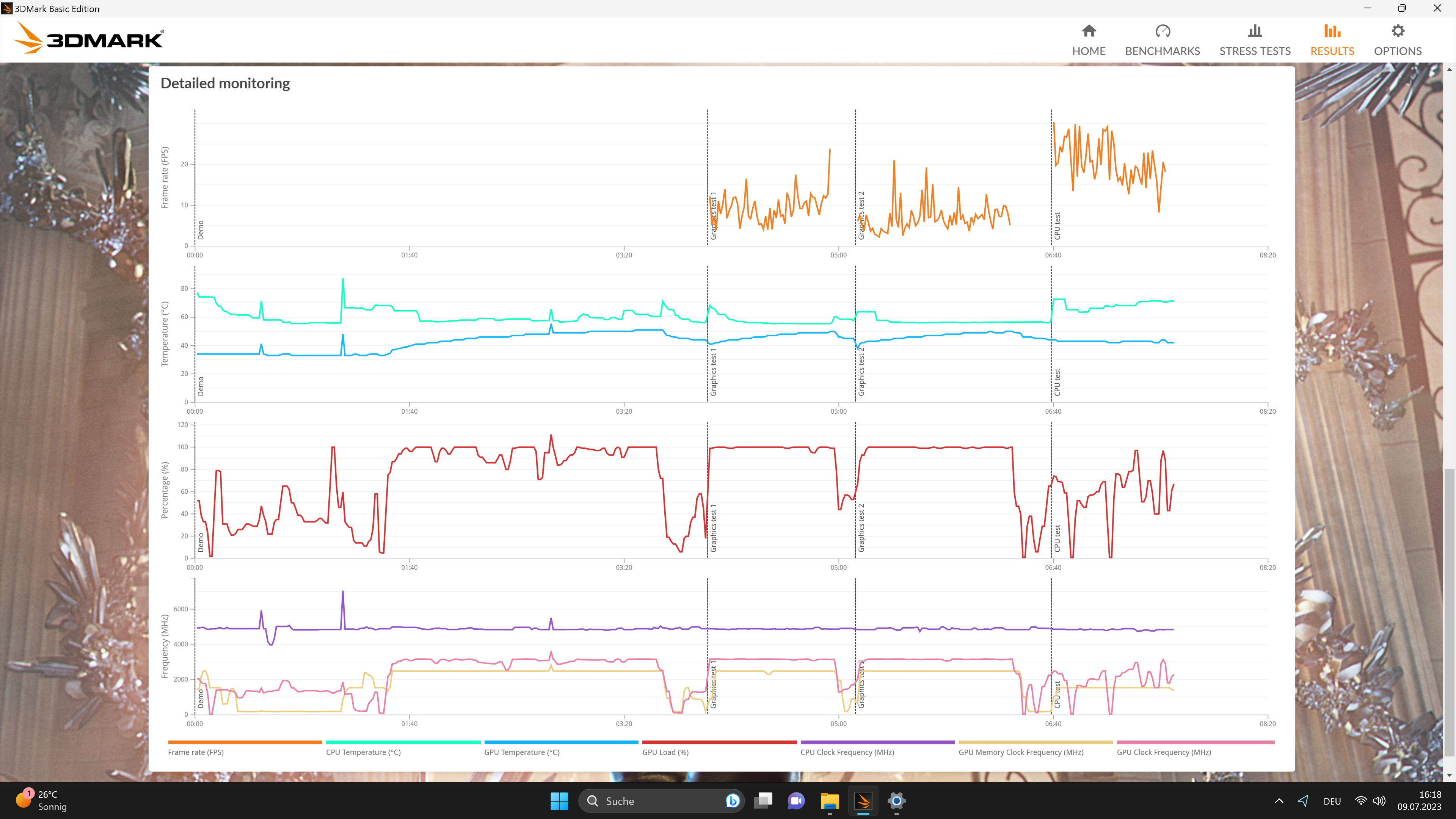Open Options gear icon
This screenshot has height=819, width=1456.
pyautogui.click(x=1397, y=31)
